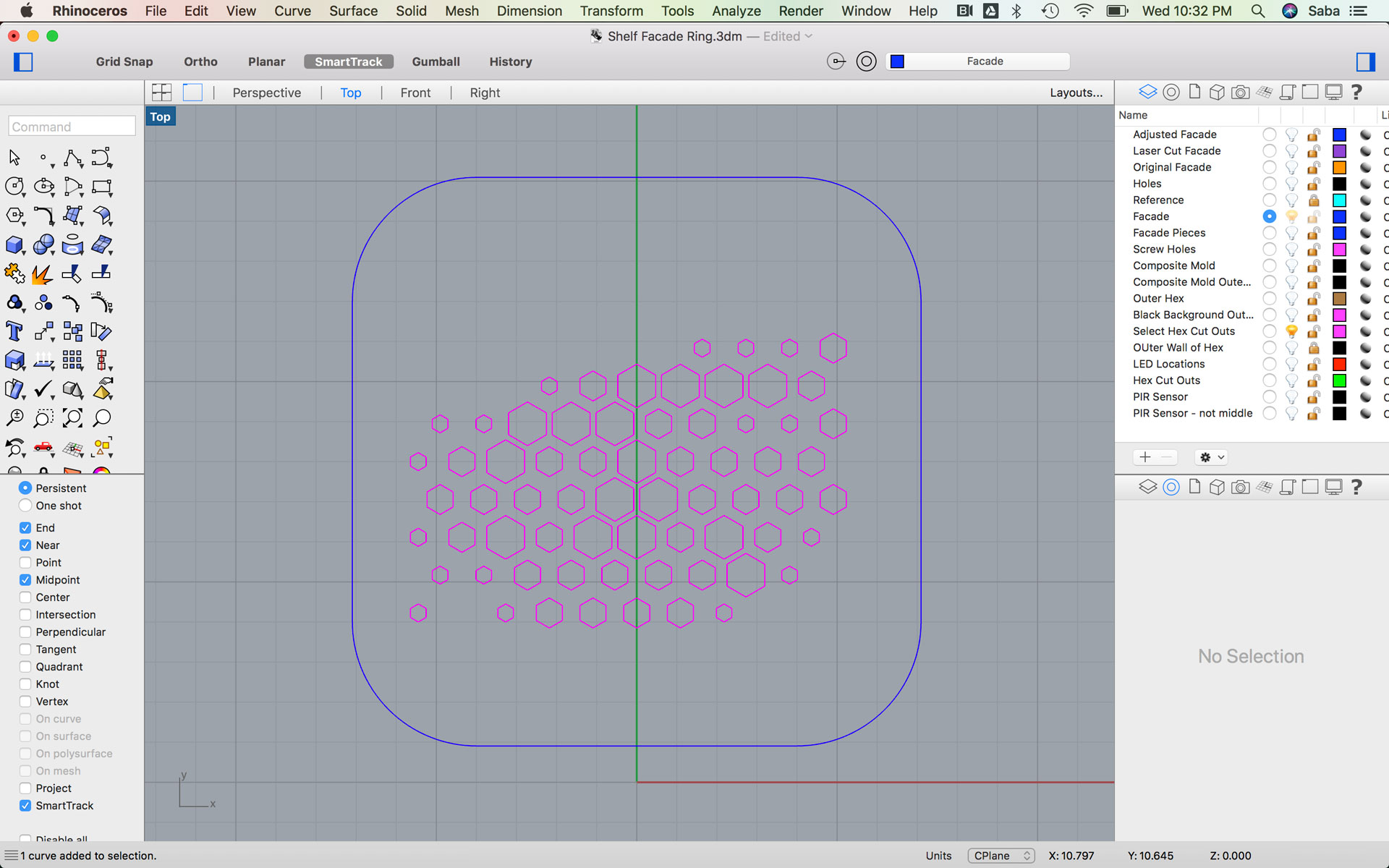Turn on the Screw Holes layer bulb
This screenshot has height=868, width=1389.
click(1291, 250)
